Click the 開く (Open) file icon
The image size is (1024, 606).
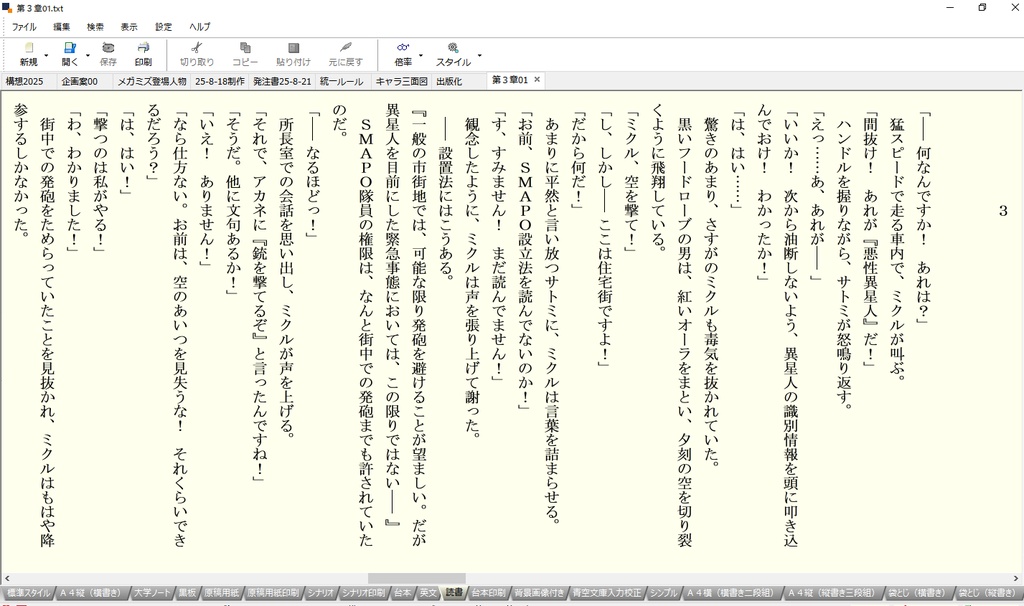69,48
